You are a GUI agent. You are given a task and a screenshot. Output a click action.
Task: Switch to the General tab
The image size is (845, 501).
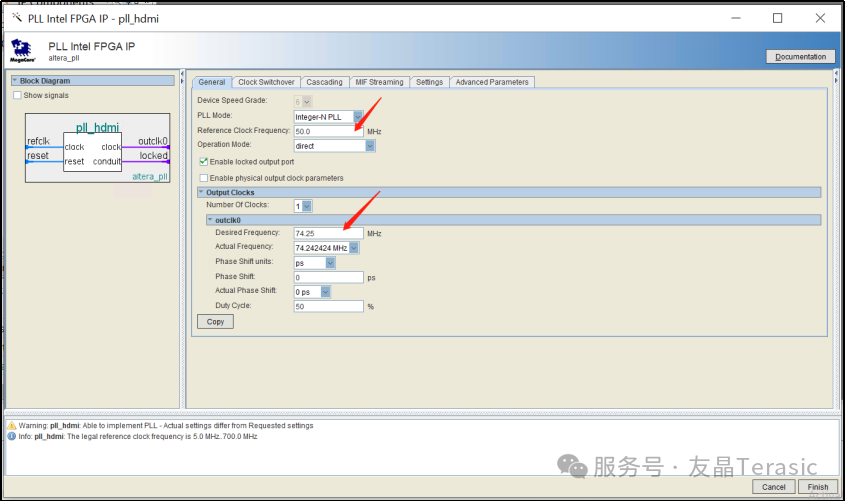pyautogui.click(x=212, y=82)
